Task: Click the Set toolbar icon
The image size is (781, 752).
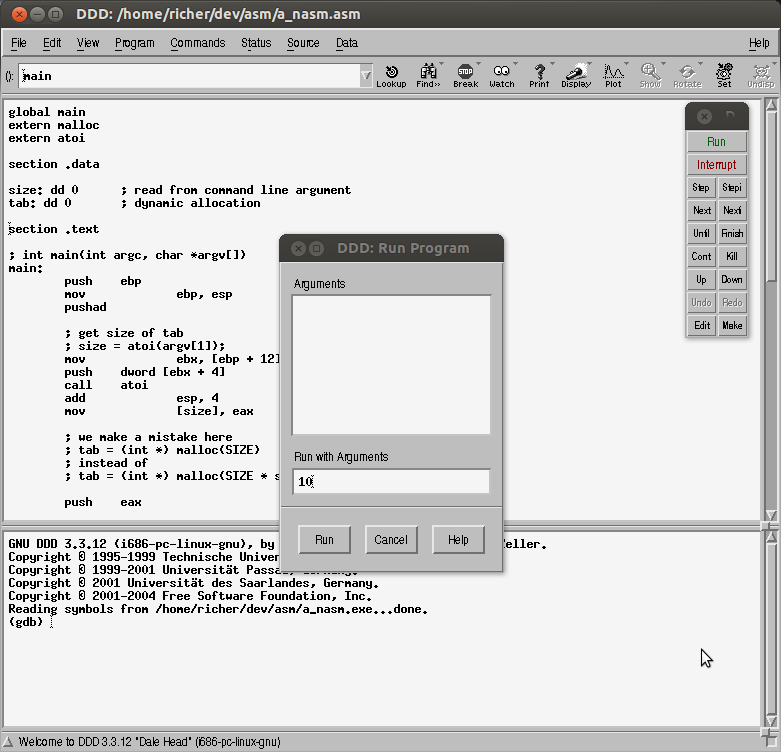Action: coord(724,76)
